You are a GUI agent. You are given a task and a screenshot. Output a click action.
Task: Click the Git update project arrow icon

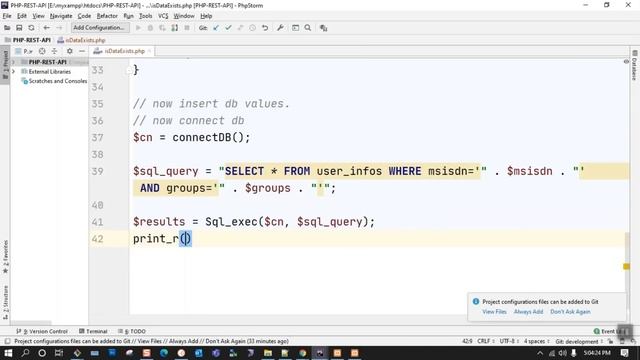tap(216, 28)
